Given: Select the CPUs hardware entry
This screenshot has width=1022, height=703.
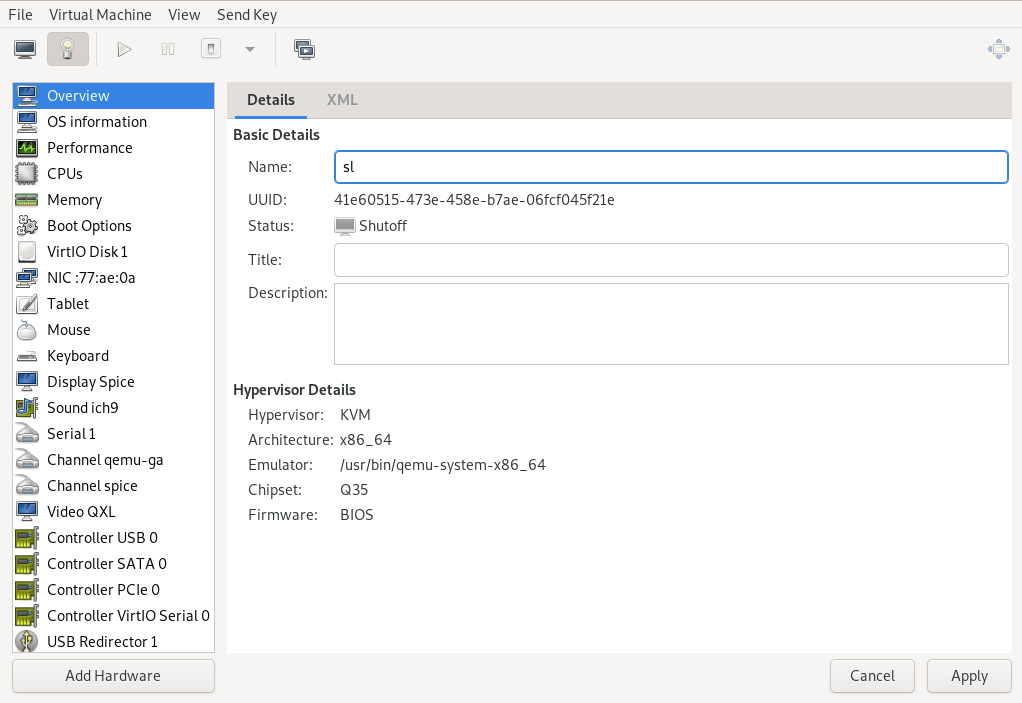Looking at the screenshot, I should (x=65, y=174).
